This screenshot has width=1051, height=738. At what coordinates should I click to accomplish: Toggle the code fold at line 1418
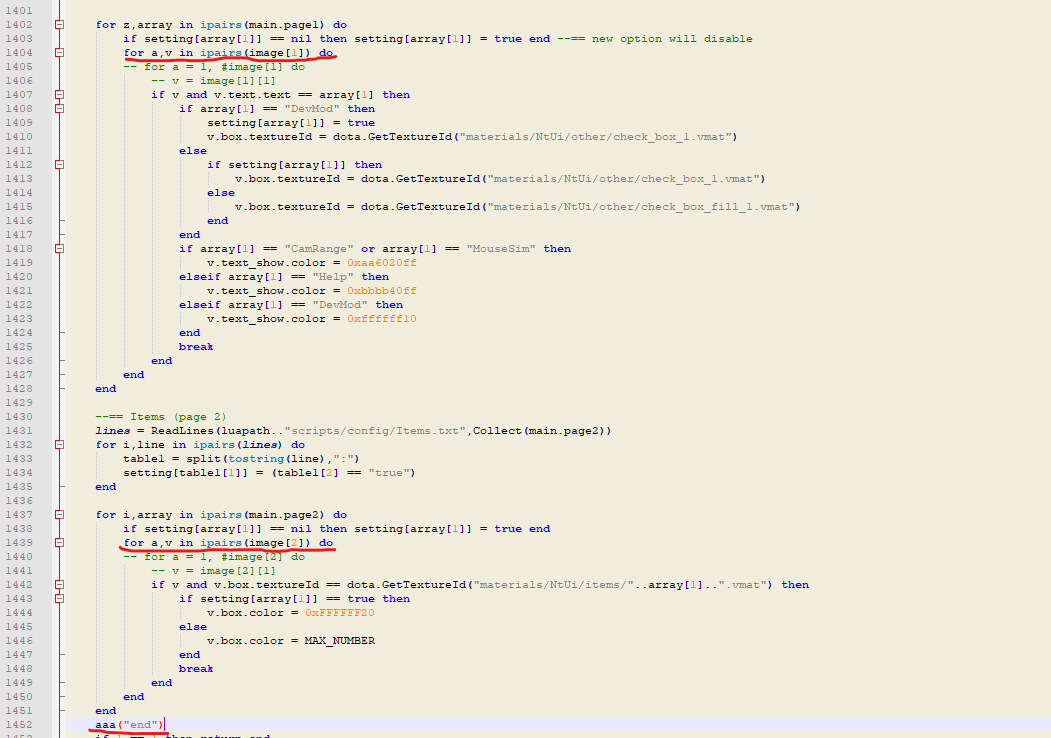[57, 248]
